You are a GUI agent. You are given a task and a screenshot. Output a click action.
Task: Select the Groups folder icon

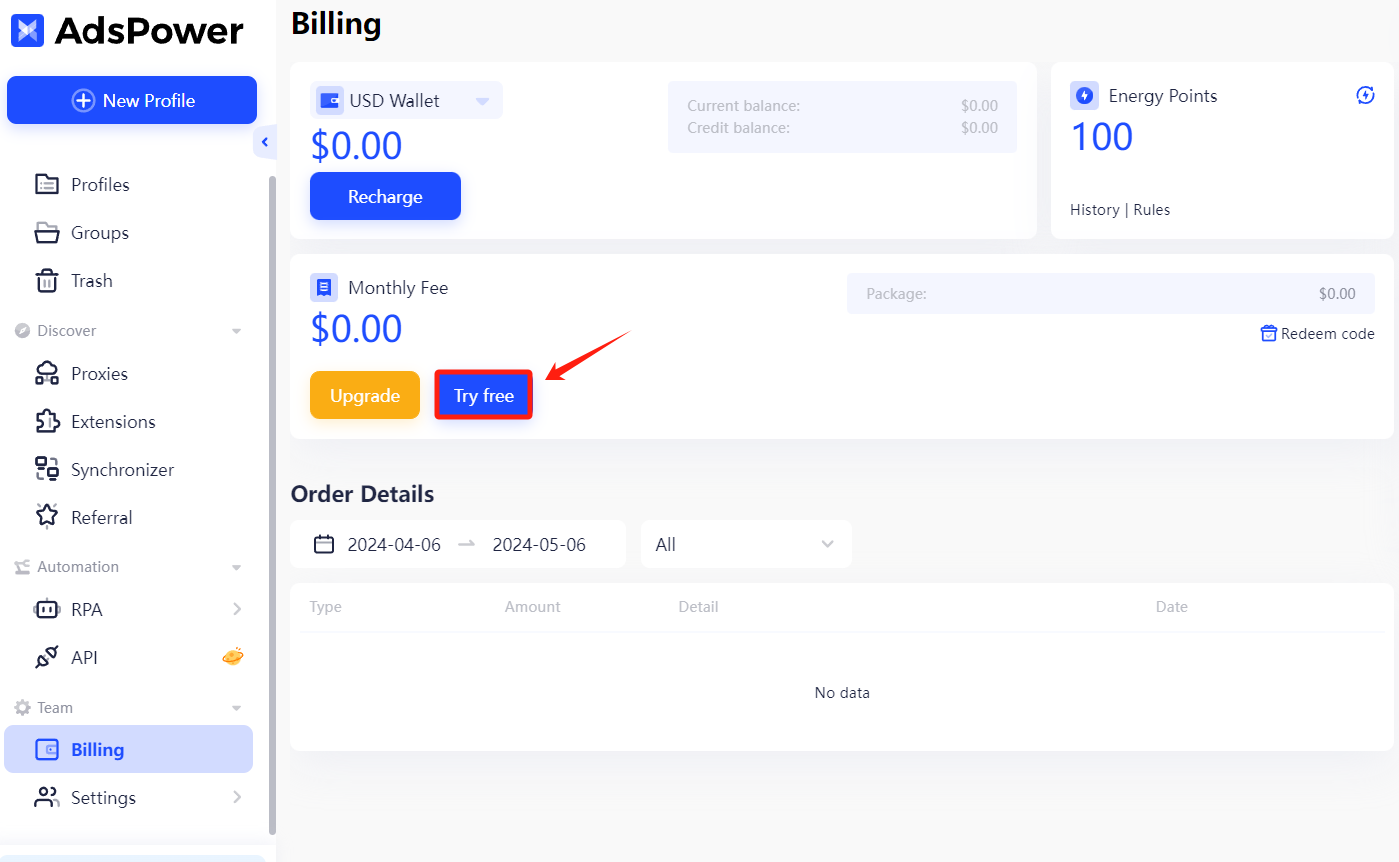point(46,232)
